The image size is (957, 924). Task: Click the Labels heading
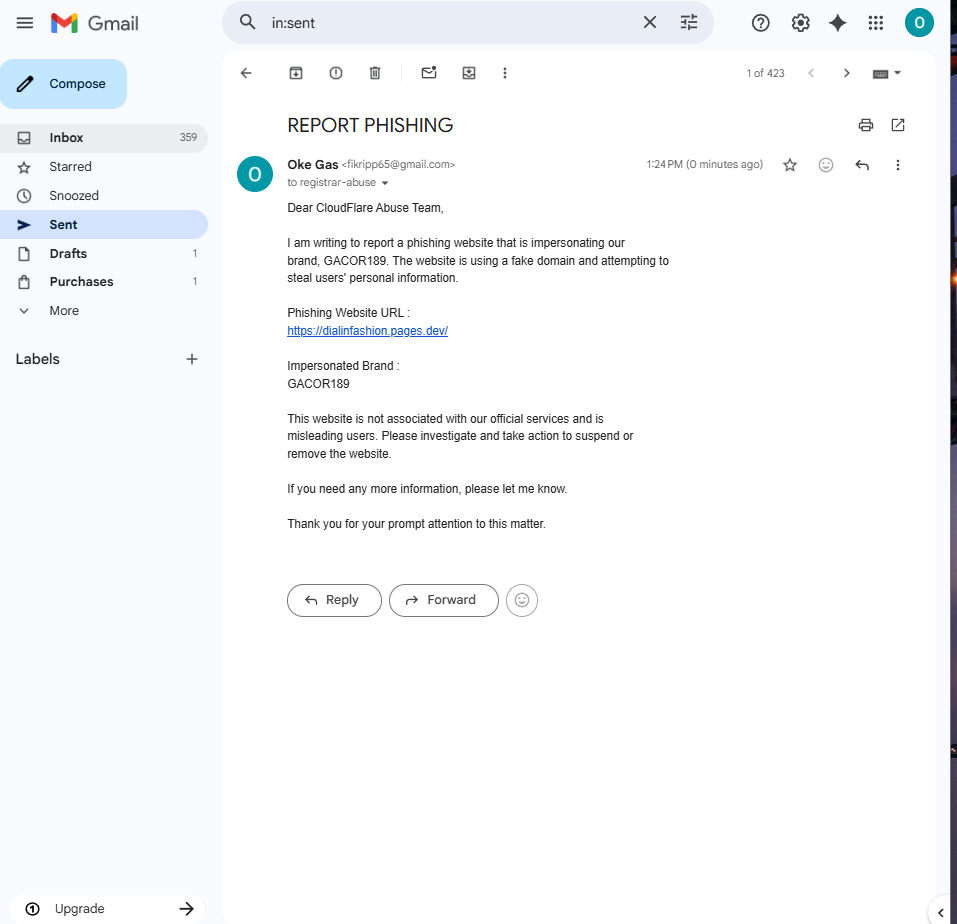[x=38, y=359]
